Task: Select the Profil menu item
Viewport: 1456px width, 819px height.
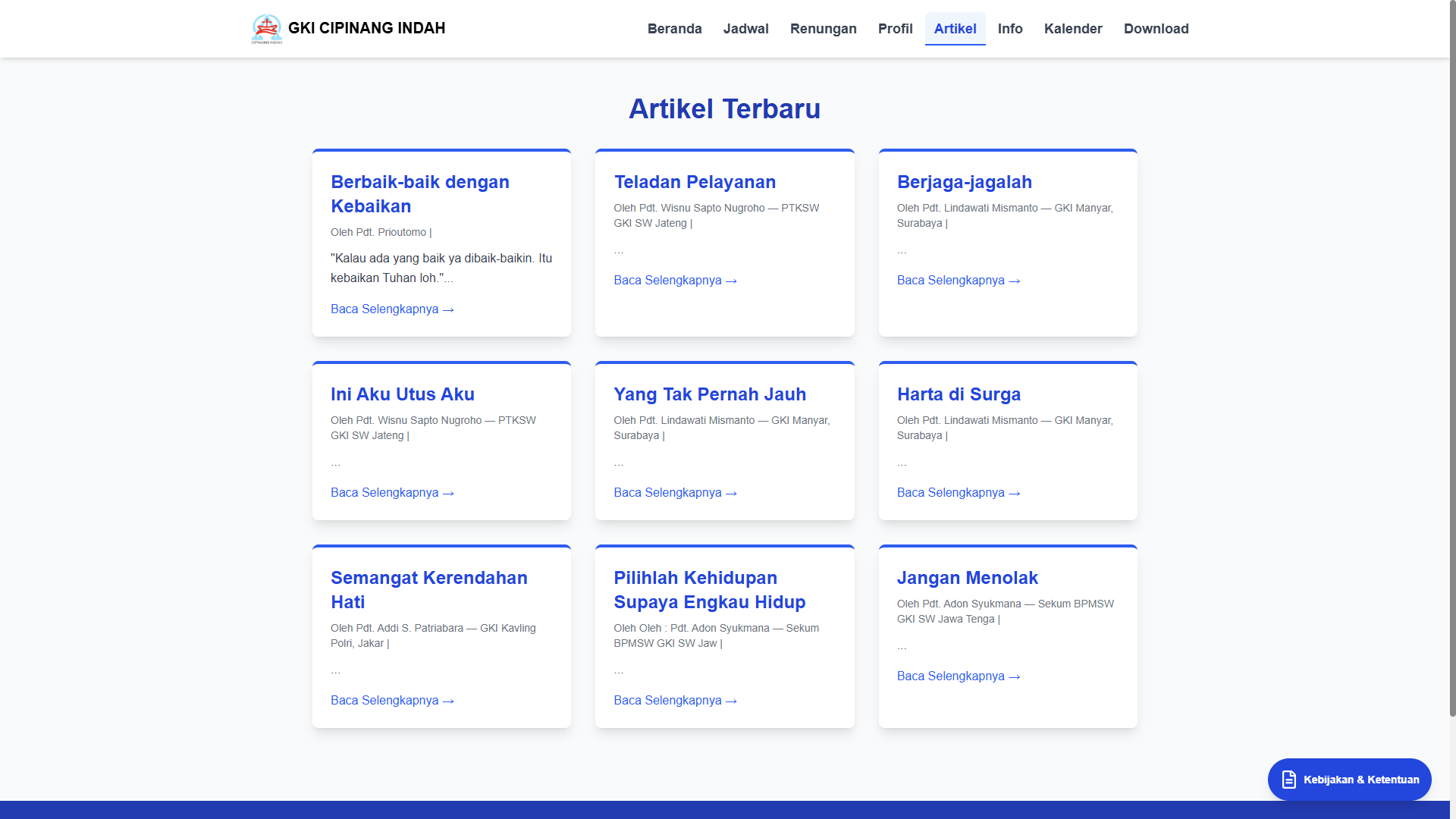Action: click(895, 29)
